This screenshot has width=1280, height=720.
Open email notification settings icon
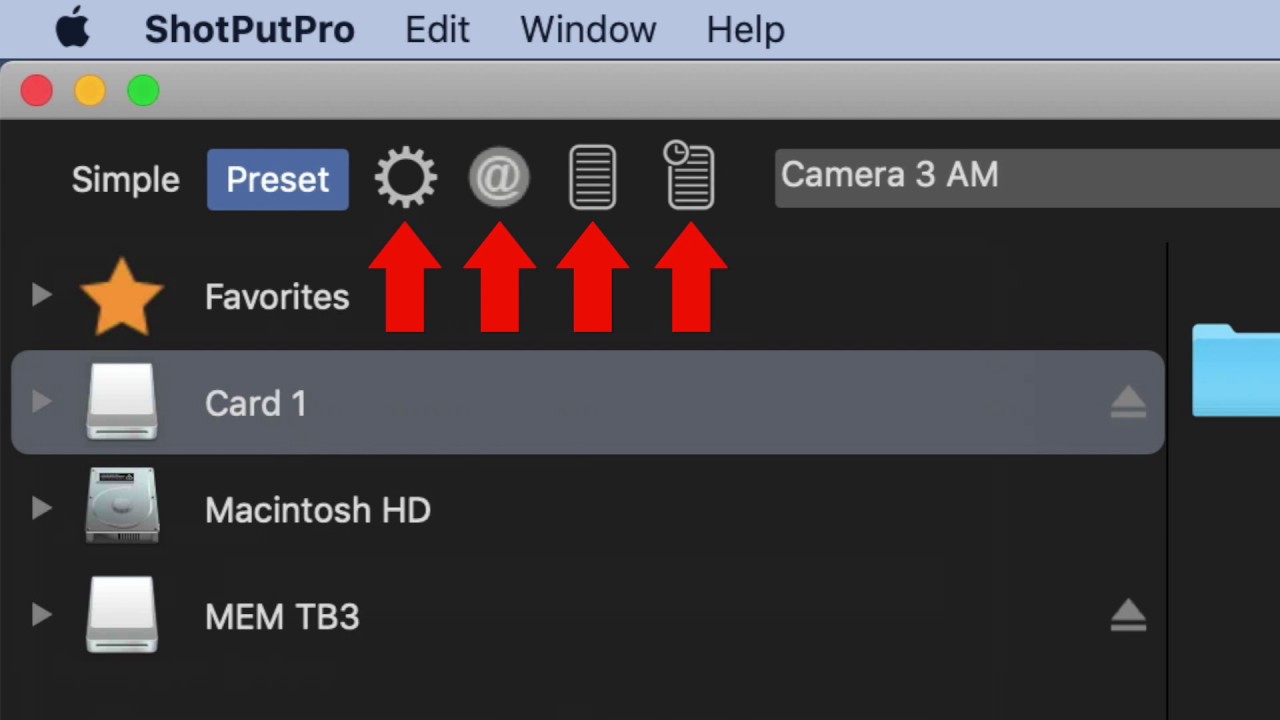pos(499,178)
